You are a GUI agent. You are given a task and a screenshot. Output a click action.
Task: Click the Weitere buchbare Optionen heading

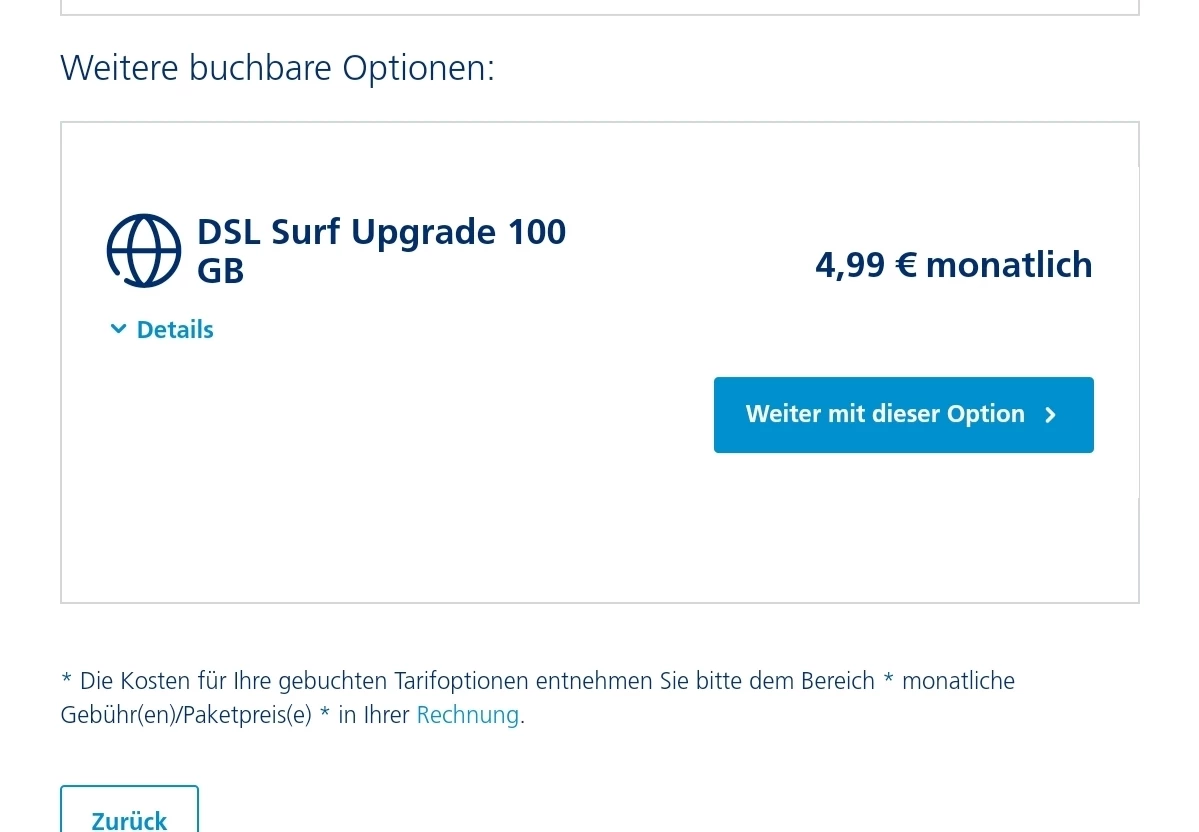(x=277, y=68)
